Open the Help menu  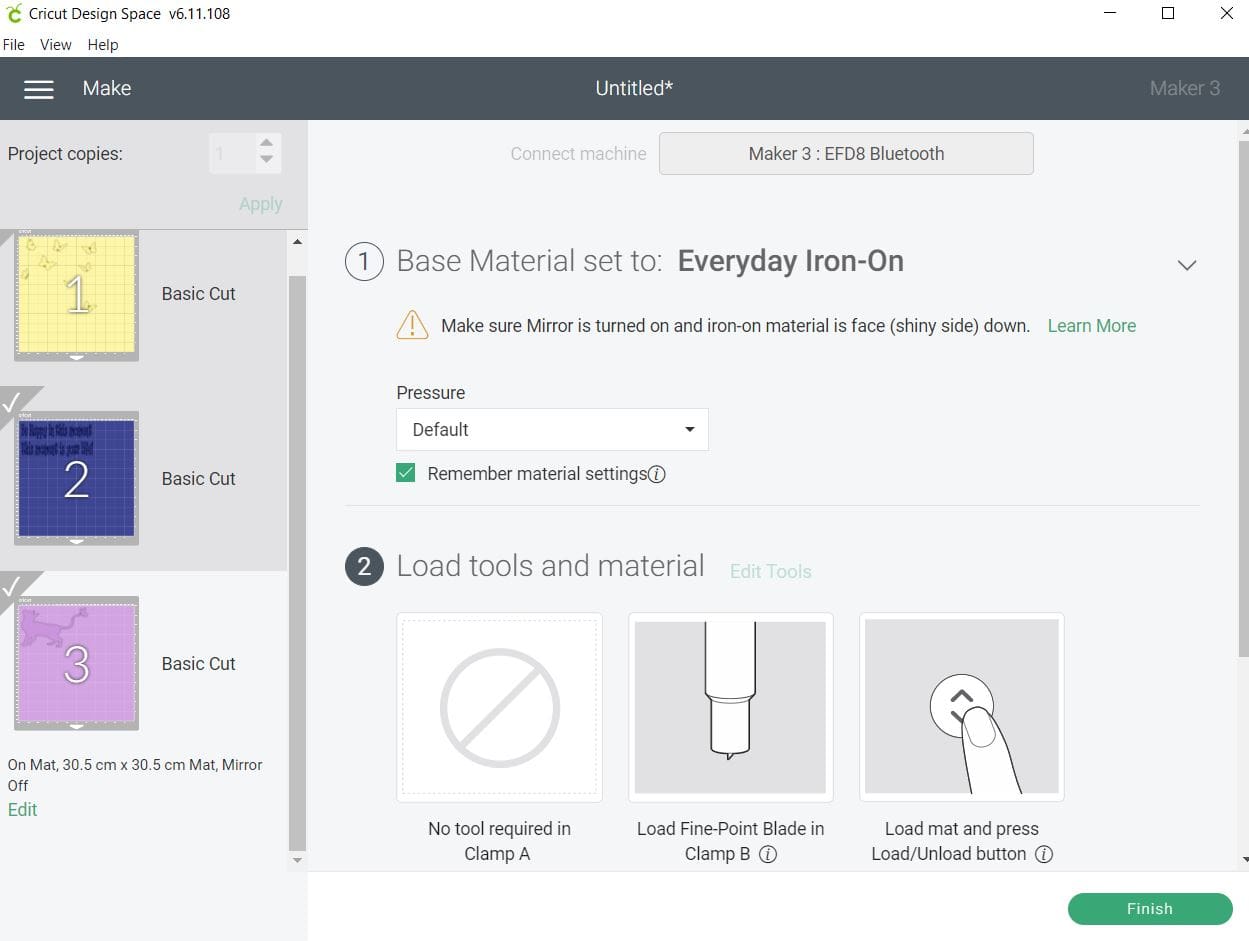point(103,44)
